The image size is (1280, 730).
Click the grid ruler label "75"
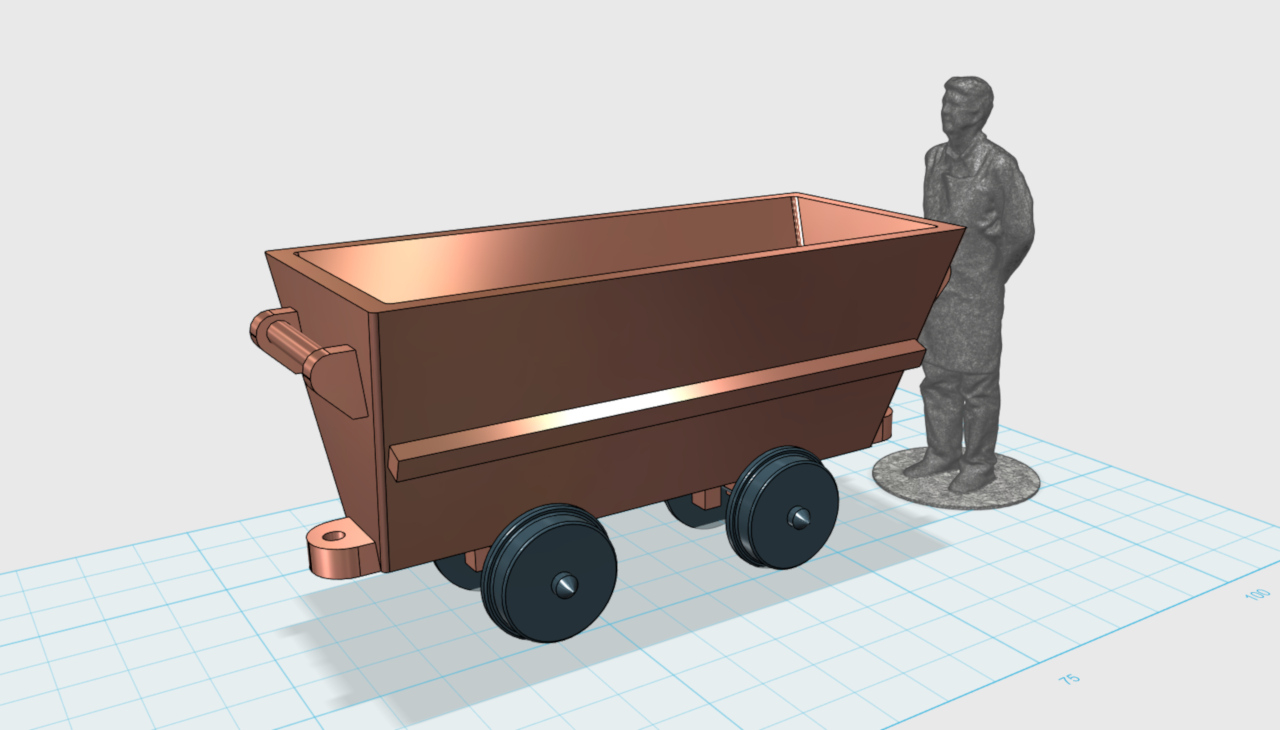coord(1069,679)
